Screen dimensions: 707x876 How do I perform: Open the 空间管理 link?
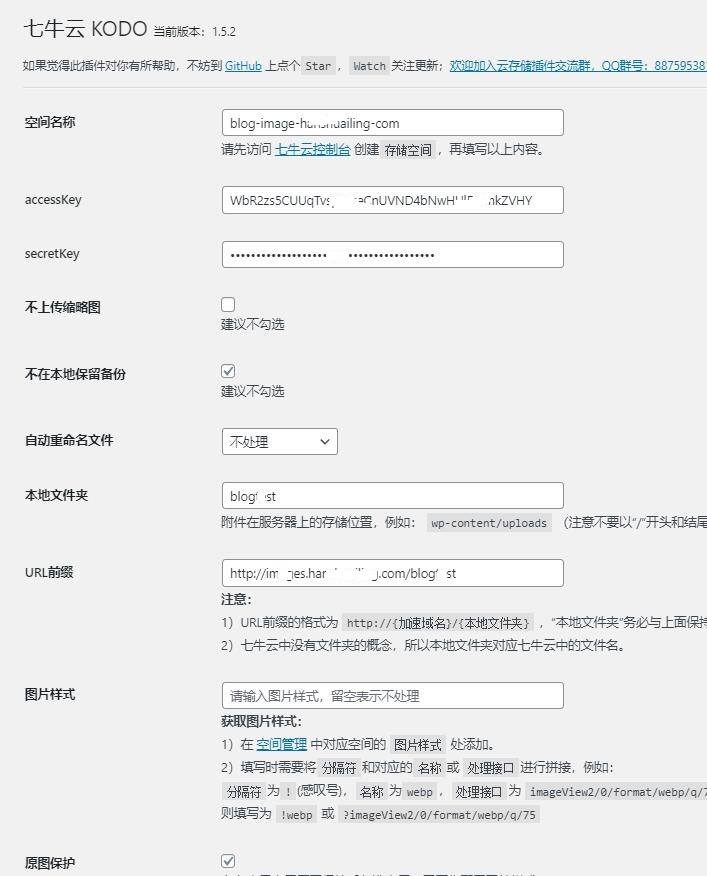coord(281,745)
